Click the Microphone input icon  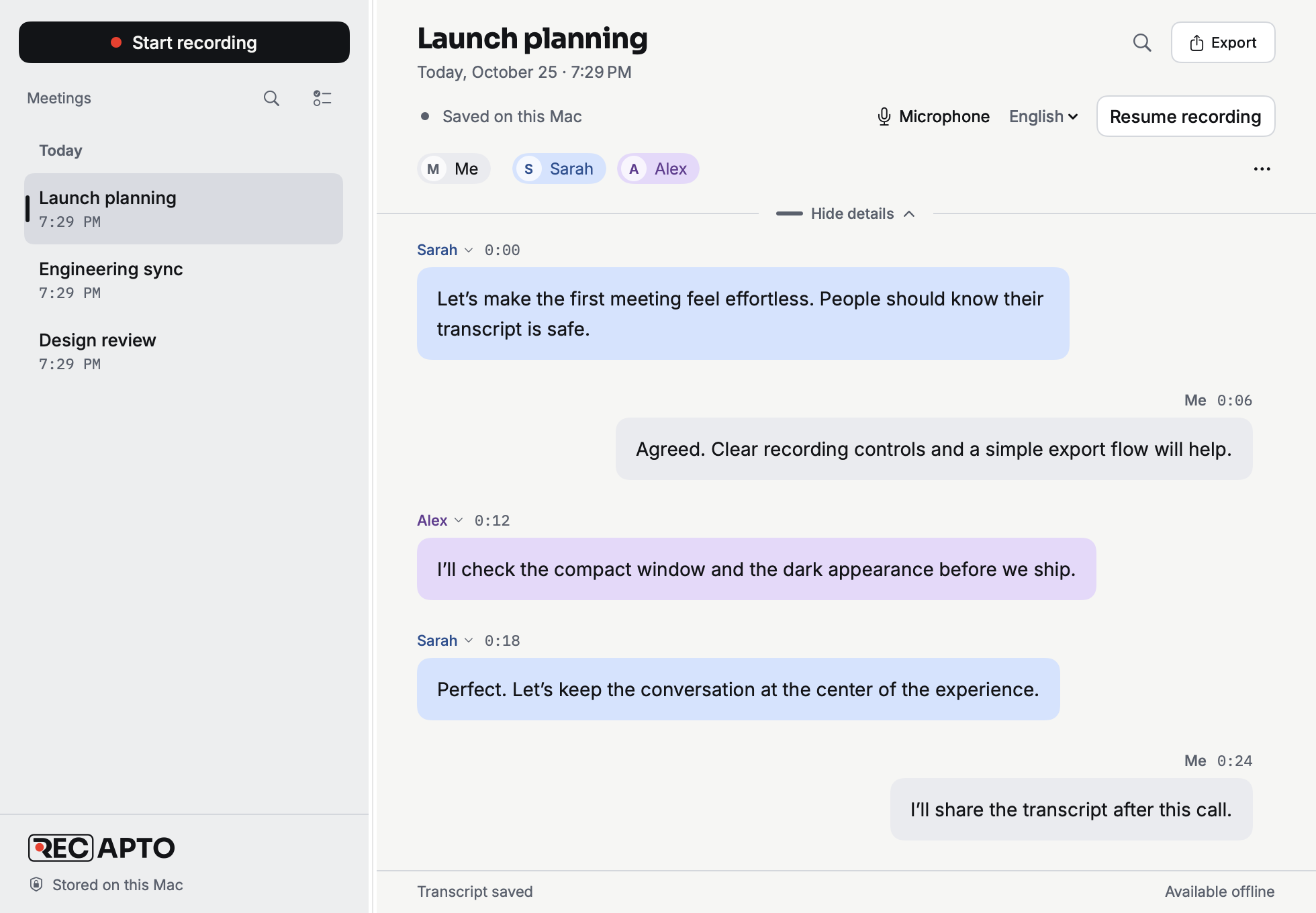(x=884, y=117)
